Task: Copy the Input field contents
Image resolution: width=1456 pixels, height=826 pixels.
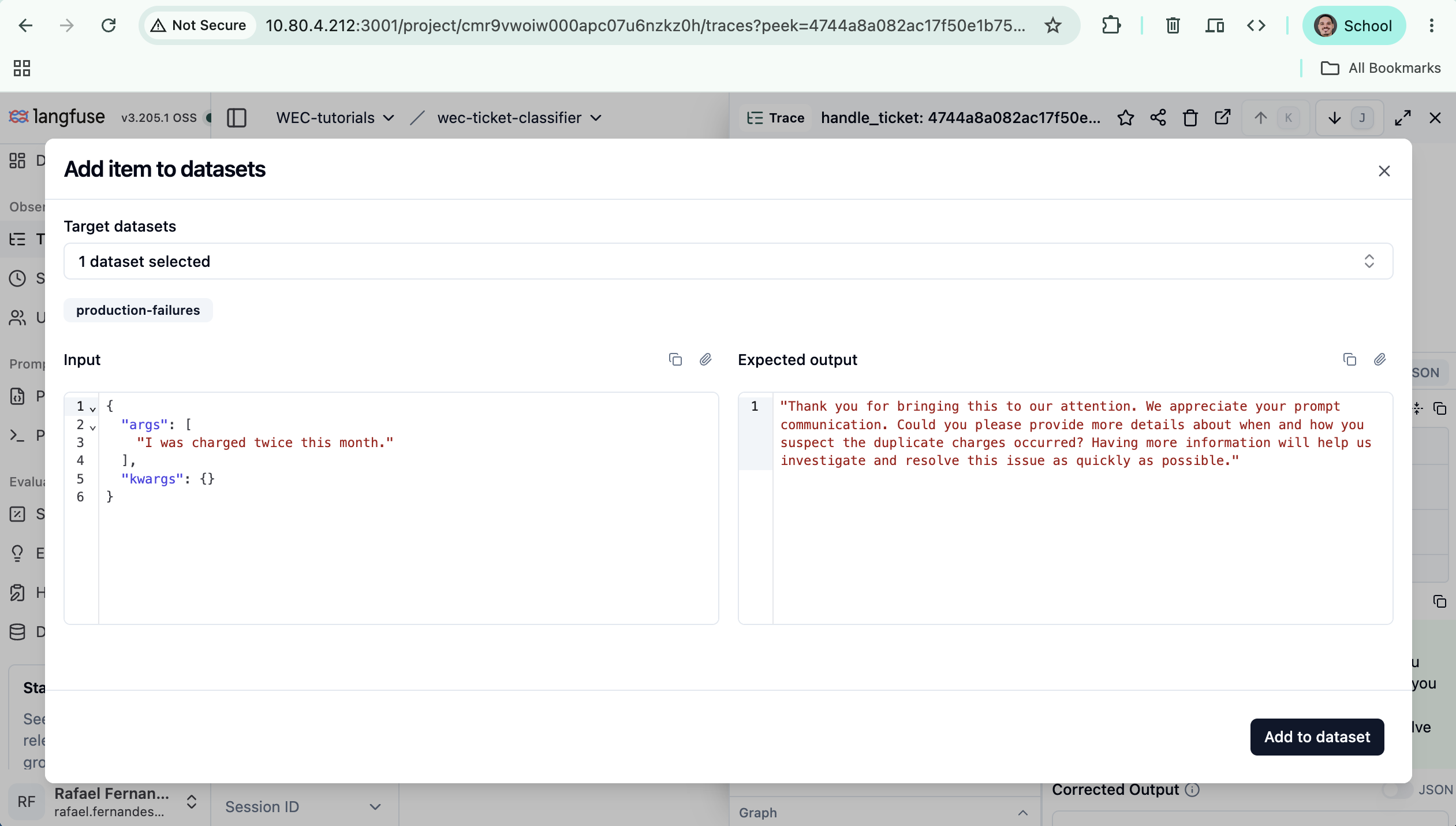Action: coord(675,359)
